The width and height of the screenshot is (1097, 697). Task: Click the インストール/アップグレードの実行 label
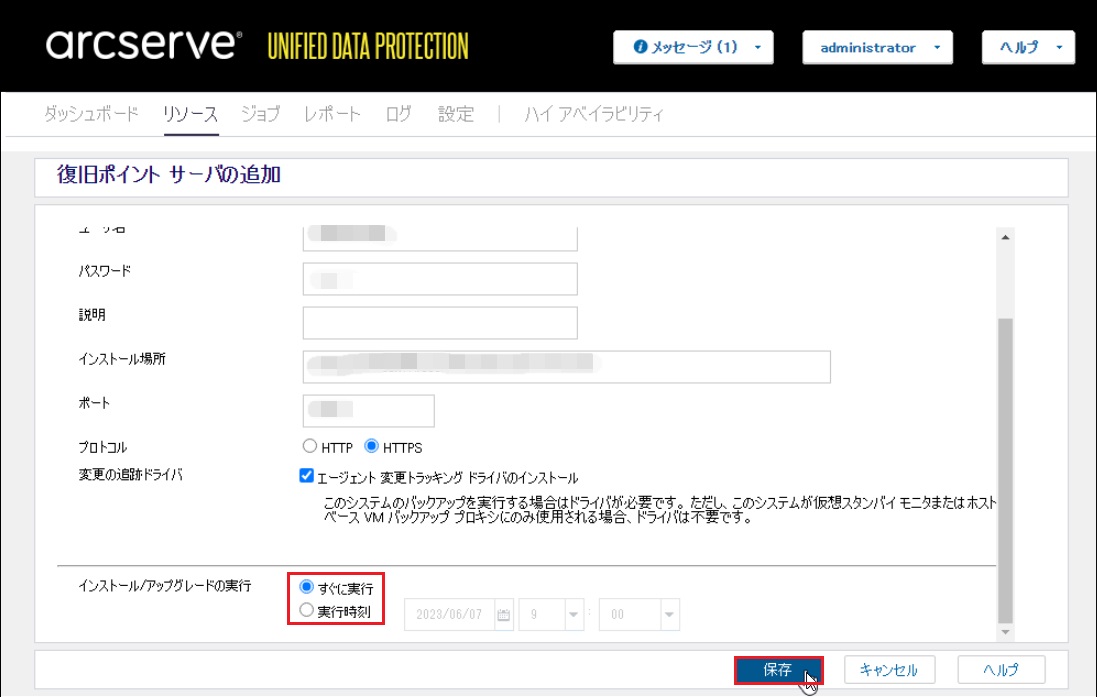point(164,586)
